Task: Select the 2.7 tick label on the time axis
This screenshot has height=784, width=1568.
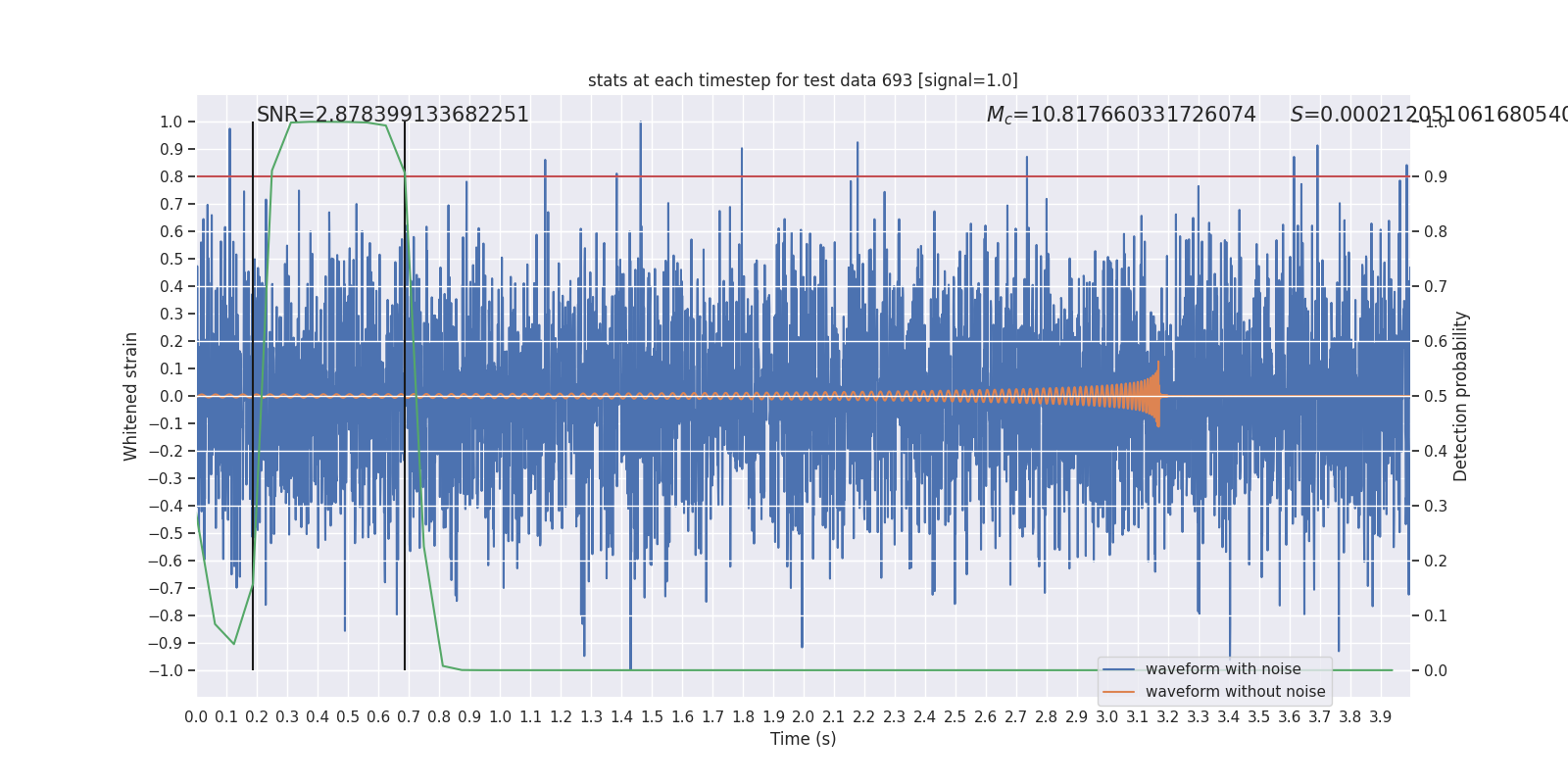Action: [1016, 717]
